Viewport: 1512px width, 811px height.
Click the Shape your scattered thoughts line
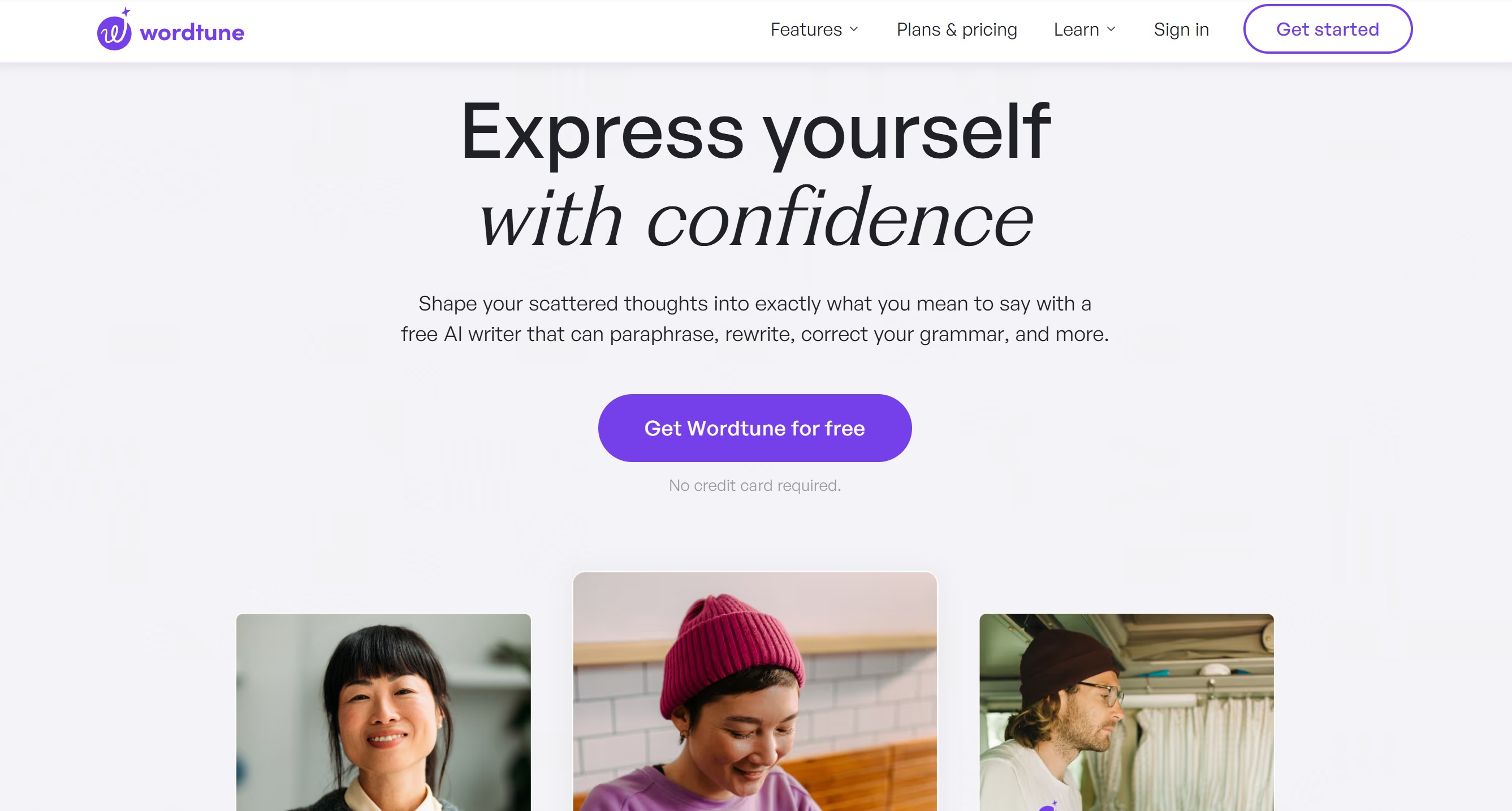tap(755, 304)
